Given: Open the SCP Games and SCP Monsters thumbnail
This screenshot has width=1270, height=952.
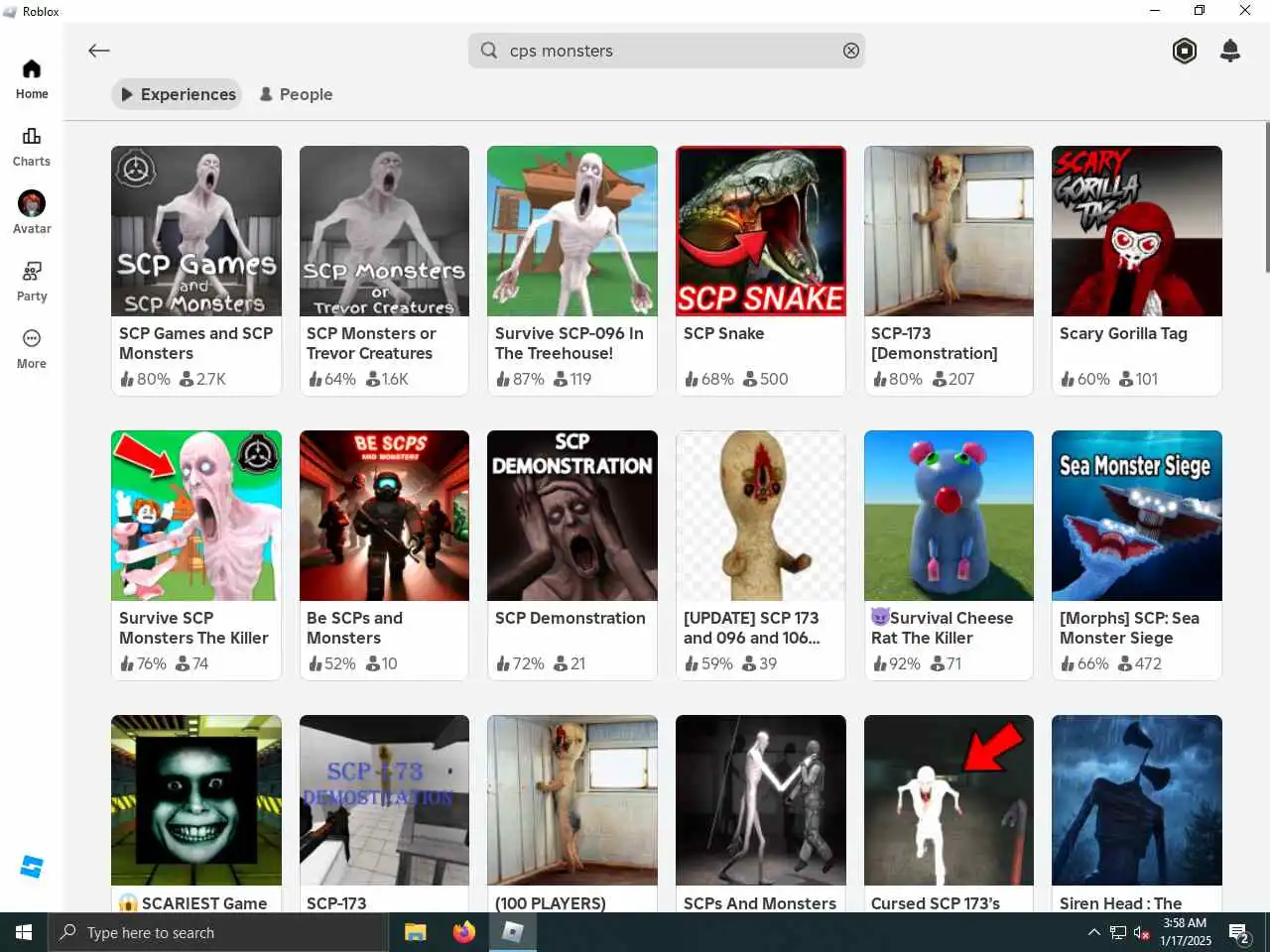Looking at the screenshot, I should point(196,231).
